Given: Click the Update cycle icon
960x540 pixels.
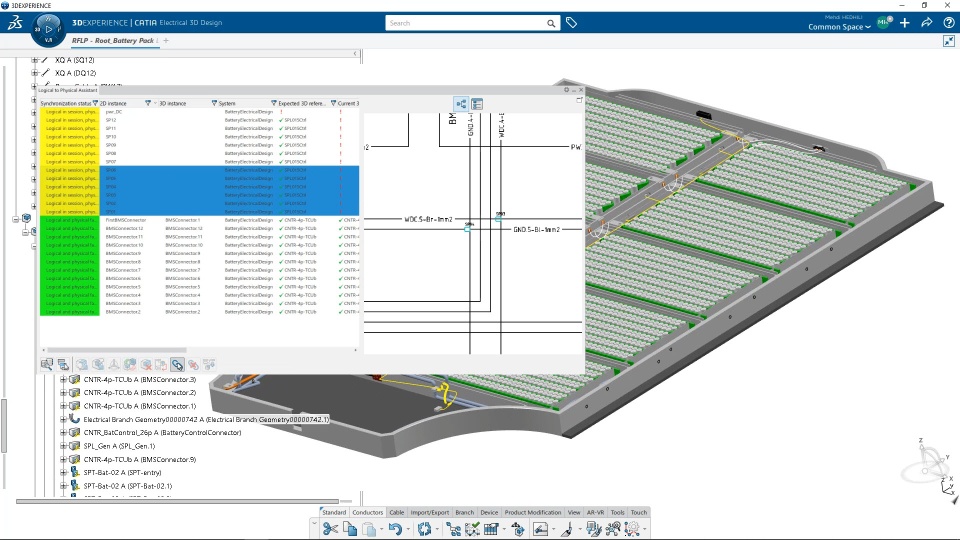Looking at the screenshot, I should pos(424,528).
